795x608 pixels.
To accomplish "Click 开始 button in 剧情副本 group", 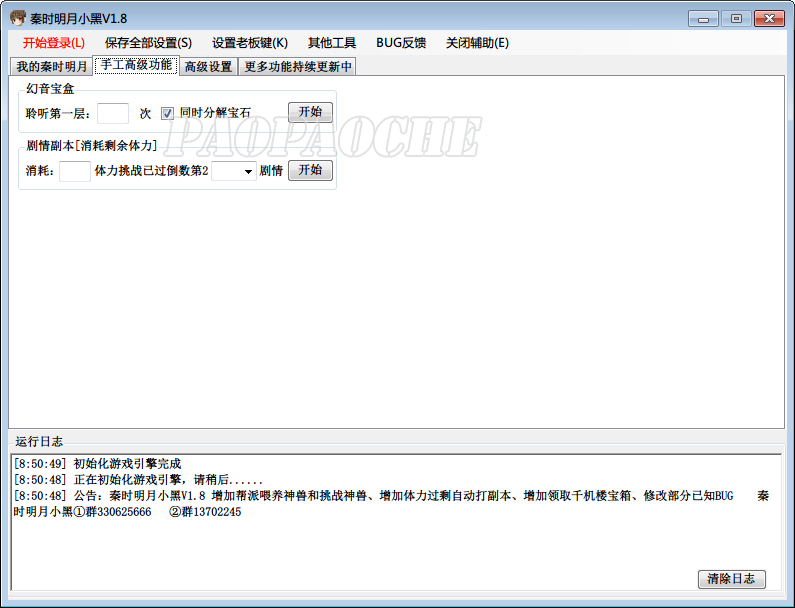I will [x=310, y=170].
